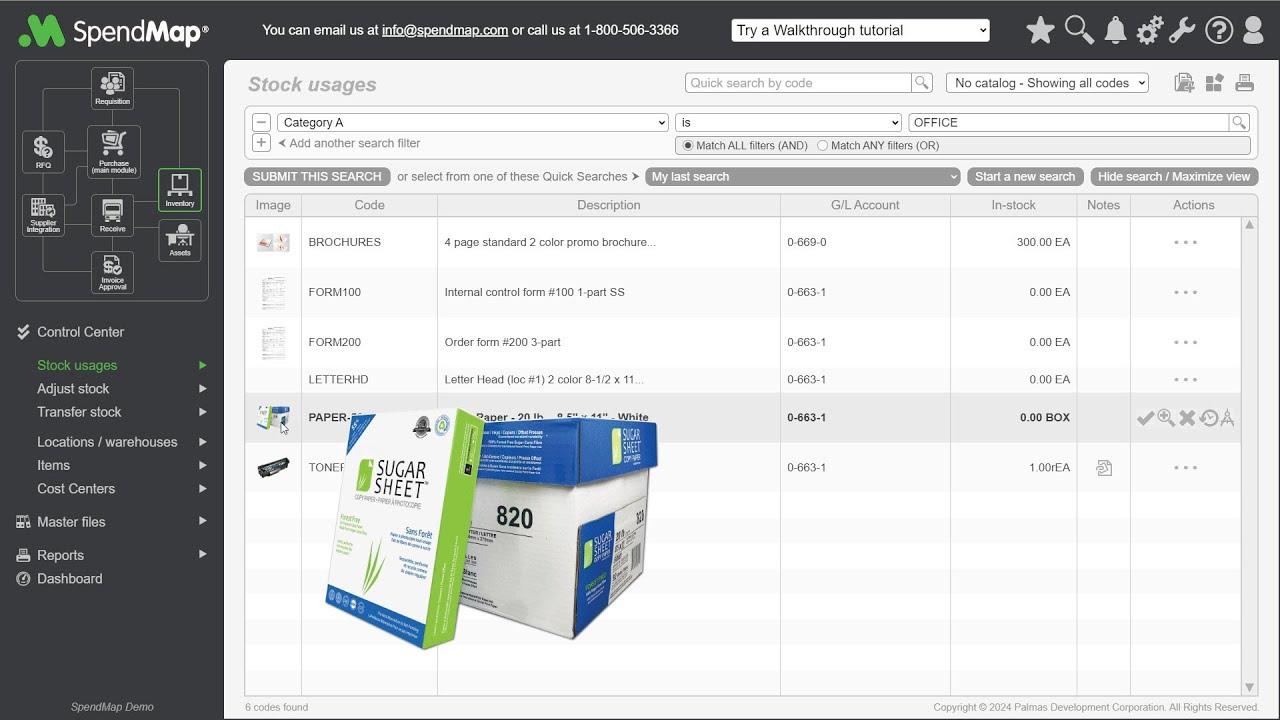Open actions menu for the LETTERHD row

click(x=1185, y=380)
